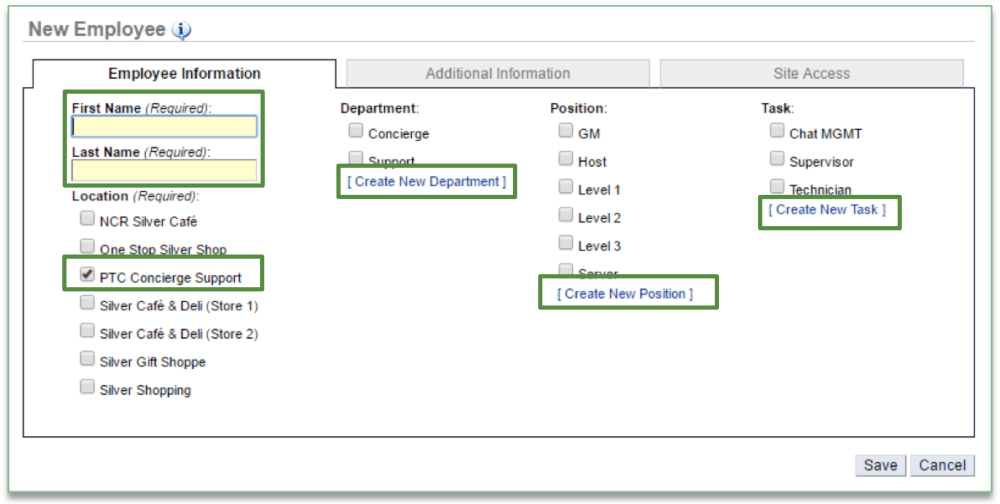The image size is (1000, 504).
Task: Follow the Create New Task link
Action: click(827, 209)
